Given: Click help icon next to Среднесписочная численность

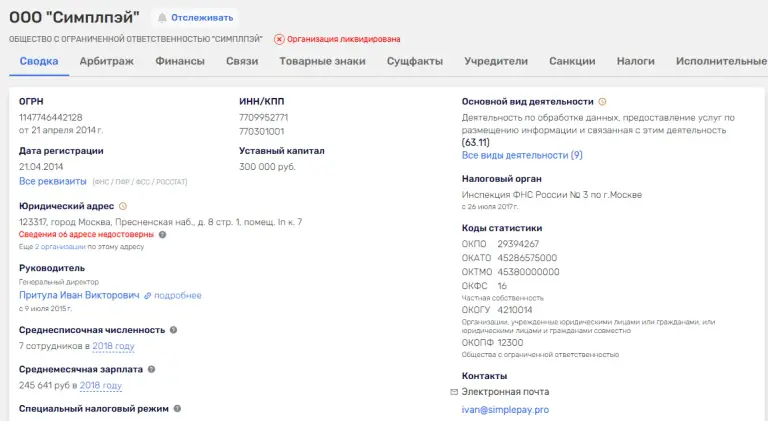Looking at the screenshot, I should coord(173,330).
